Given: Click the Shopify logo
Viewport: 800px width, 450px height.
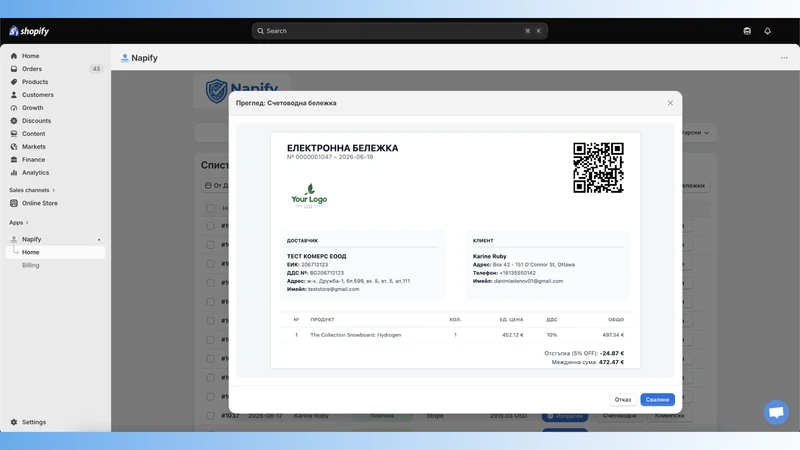Looking at the screenshot, I should pos(29,31).
